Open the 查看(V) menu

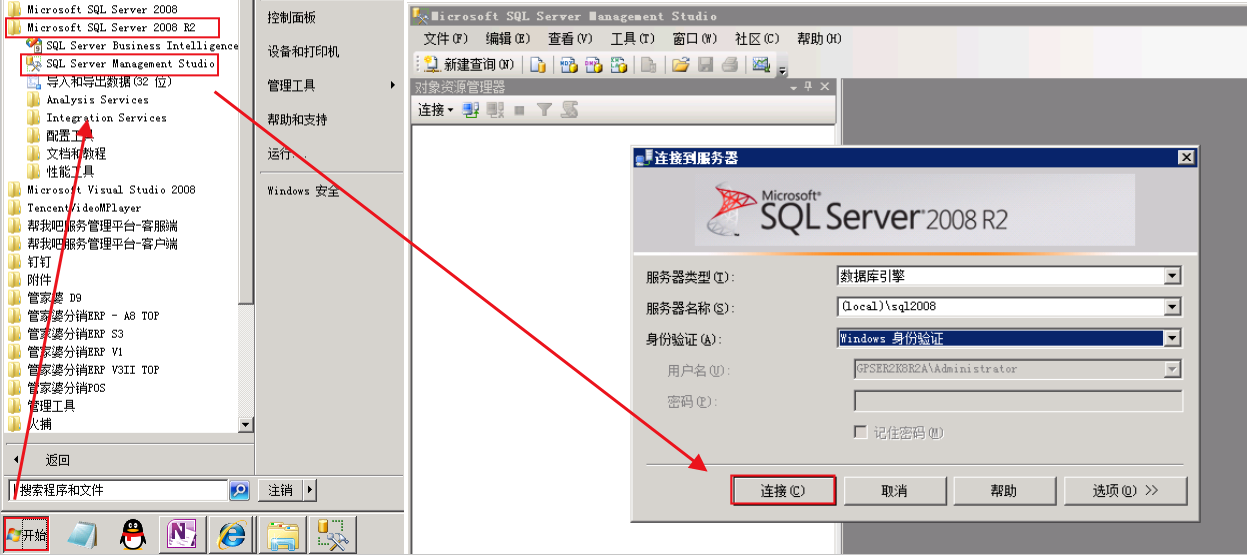click(x=570, y=39)
